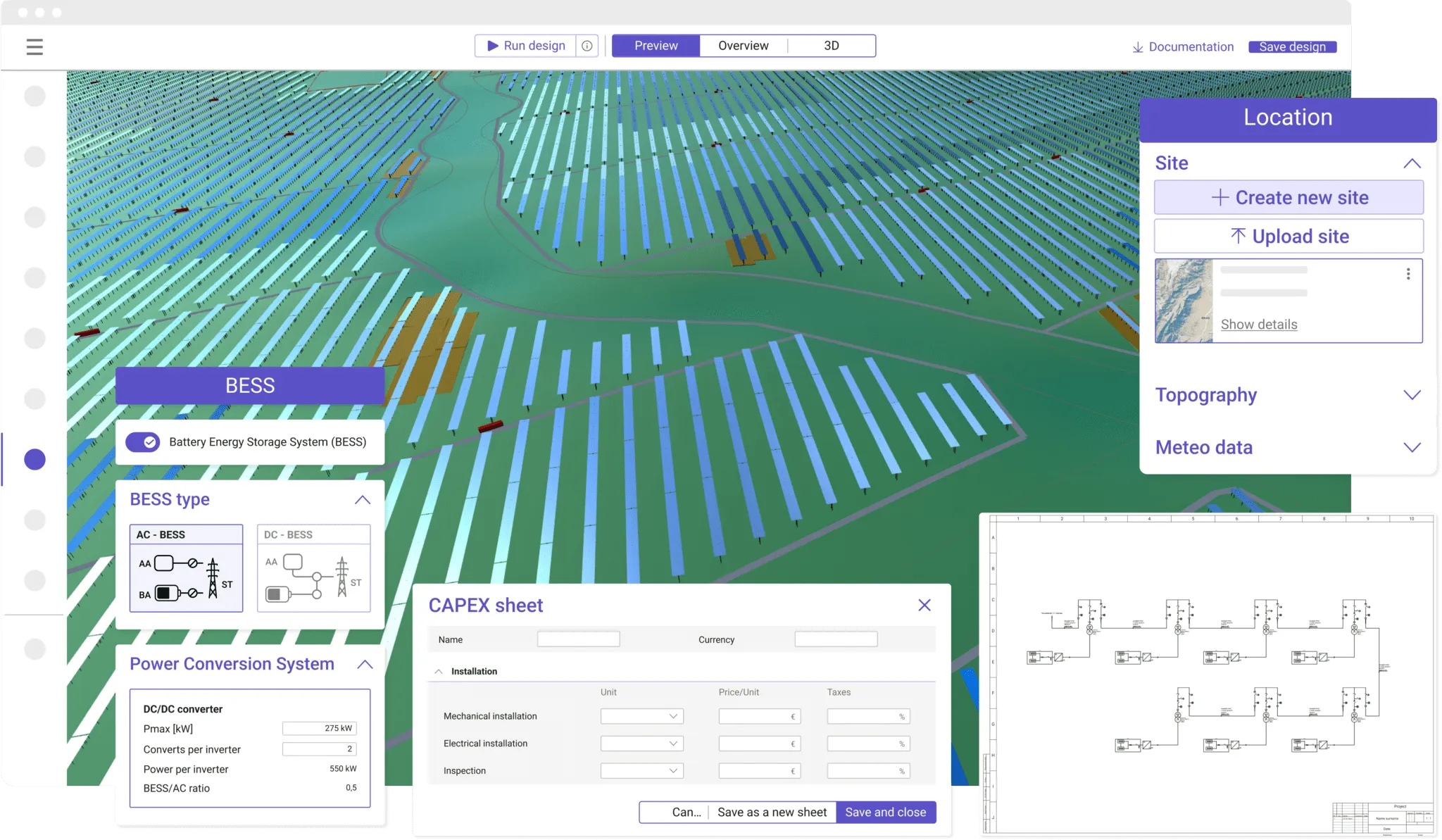Switch to the Overview tab
Viewport: 1442px width, 840px height.
[743, 46]
